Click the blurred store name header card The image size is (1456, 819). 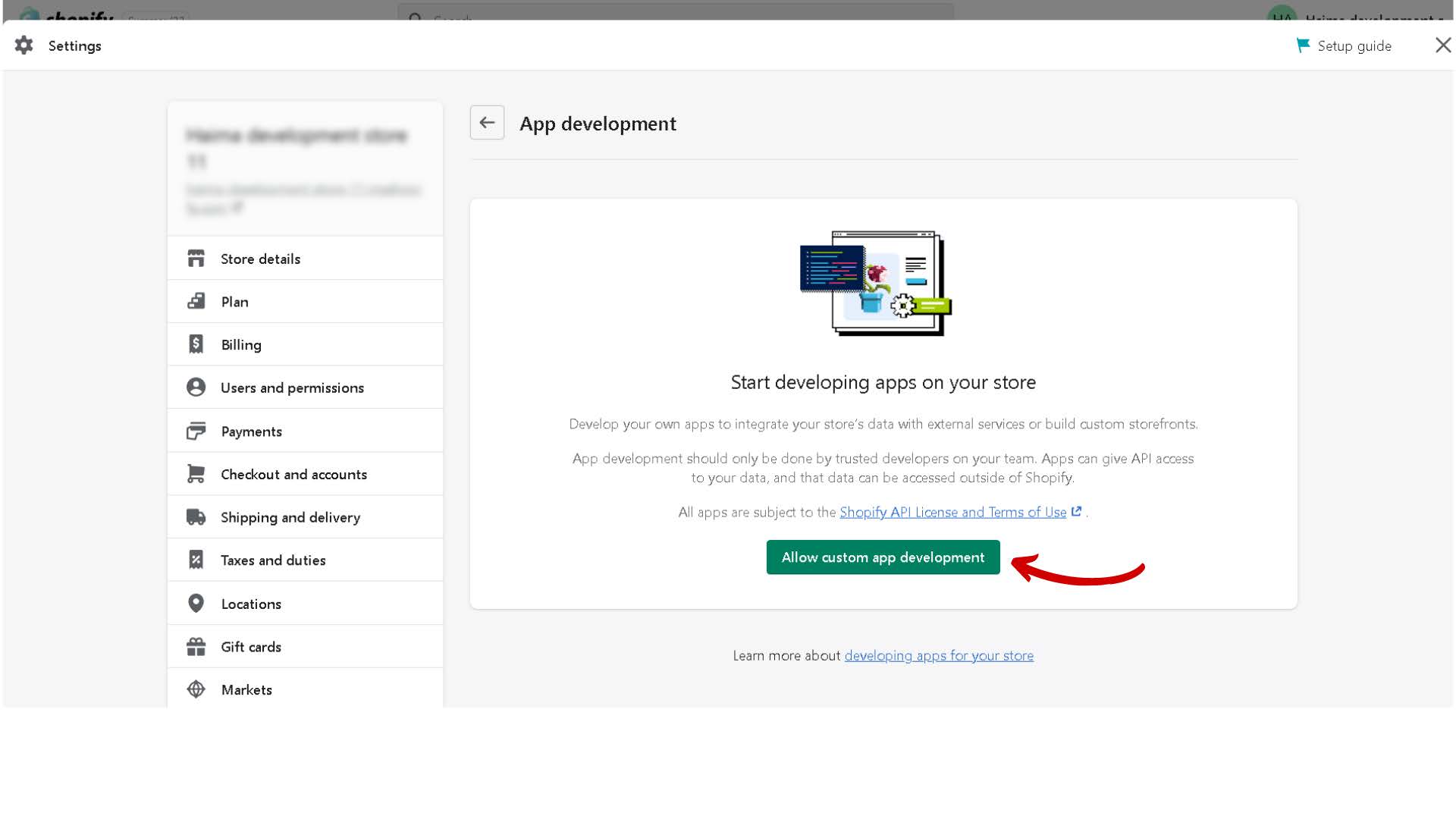[x=305, y=169]
